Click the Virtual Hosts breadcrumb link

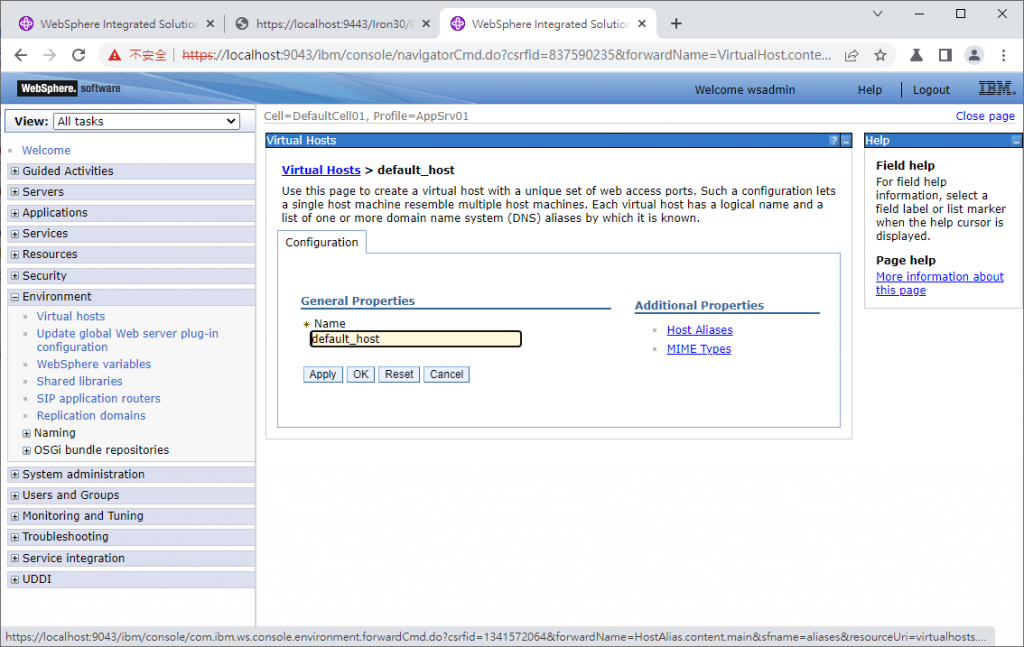tap(321, 170)
